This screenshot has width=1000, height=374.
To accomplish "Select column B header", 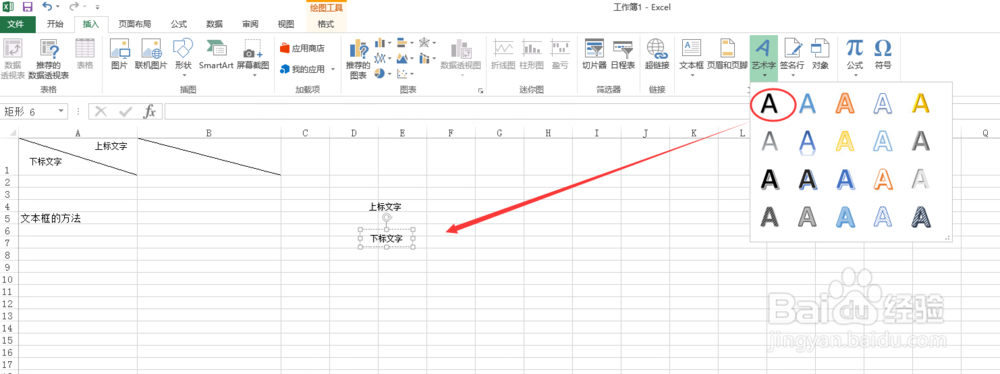I will [209, 133].
